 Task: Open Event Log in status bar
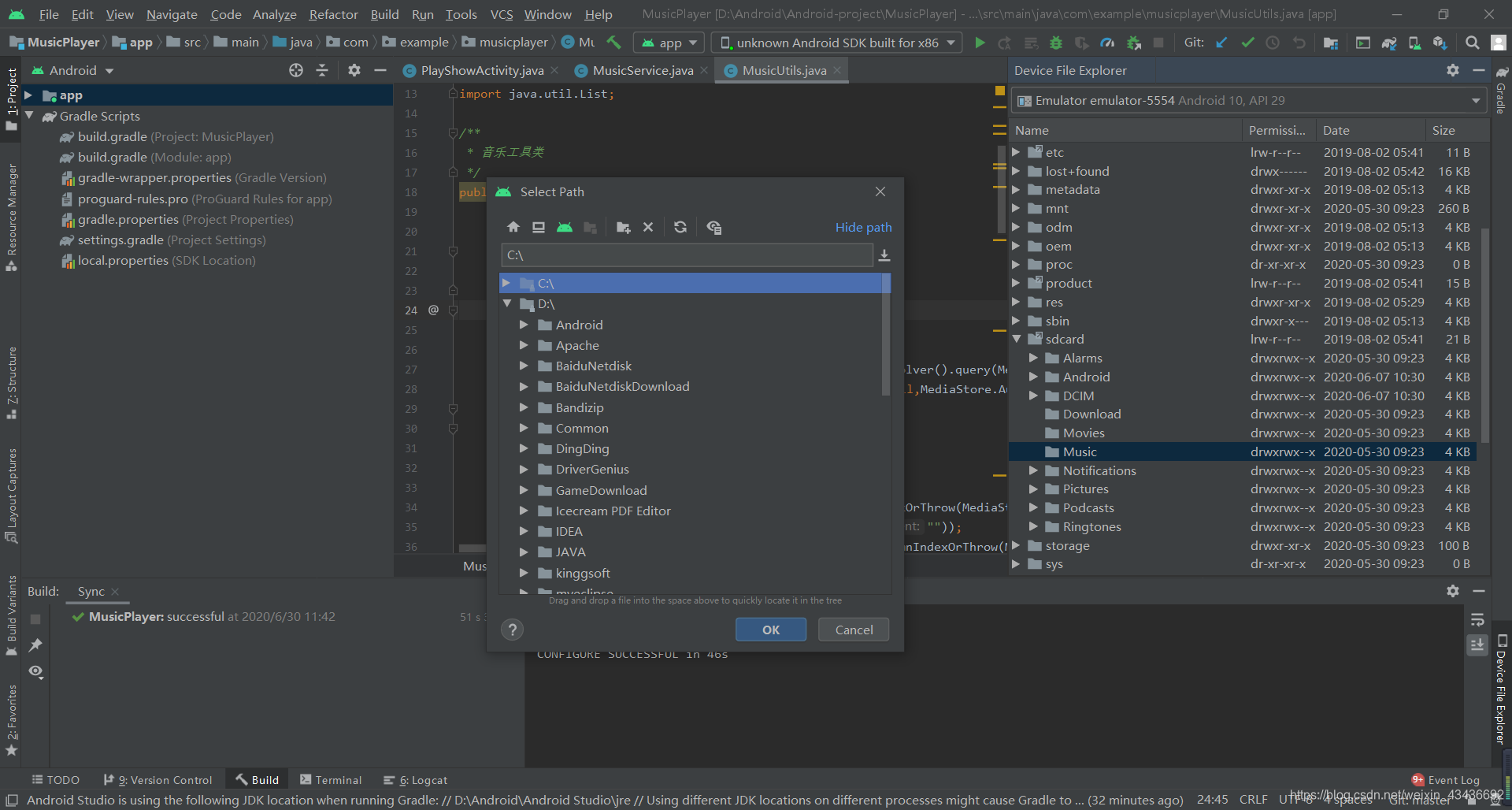[1446, 780]
